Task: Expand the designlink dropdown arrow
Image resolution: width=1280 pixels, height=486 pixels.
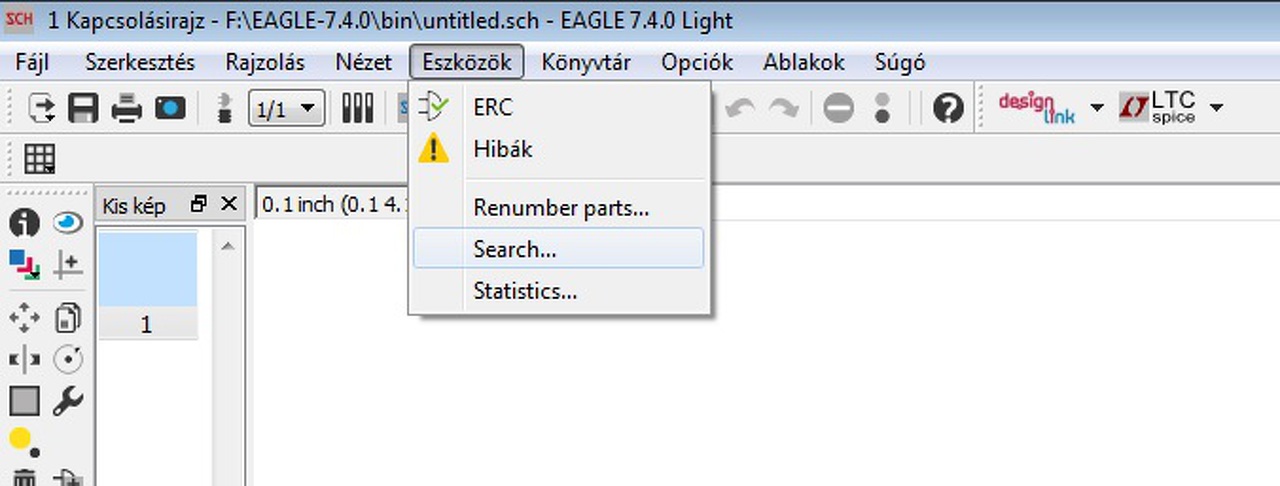Action: [1097, 108]
